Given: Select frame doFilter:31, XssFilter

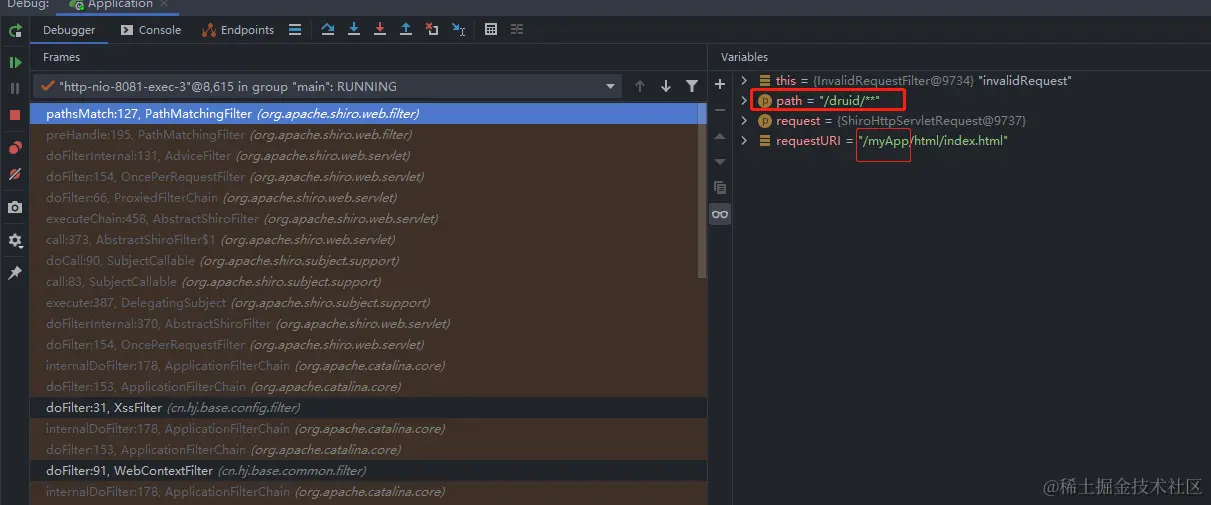Looking at the screenshot, I should pos(368,408).
